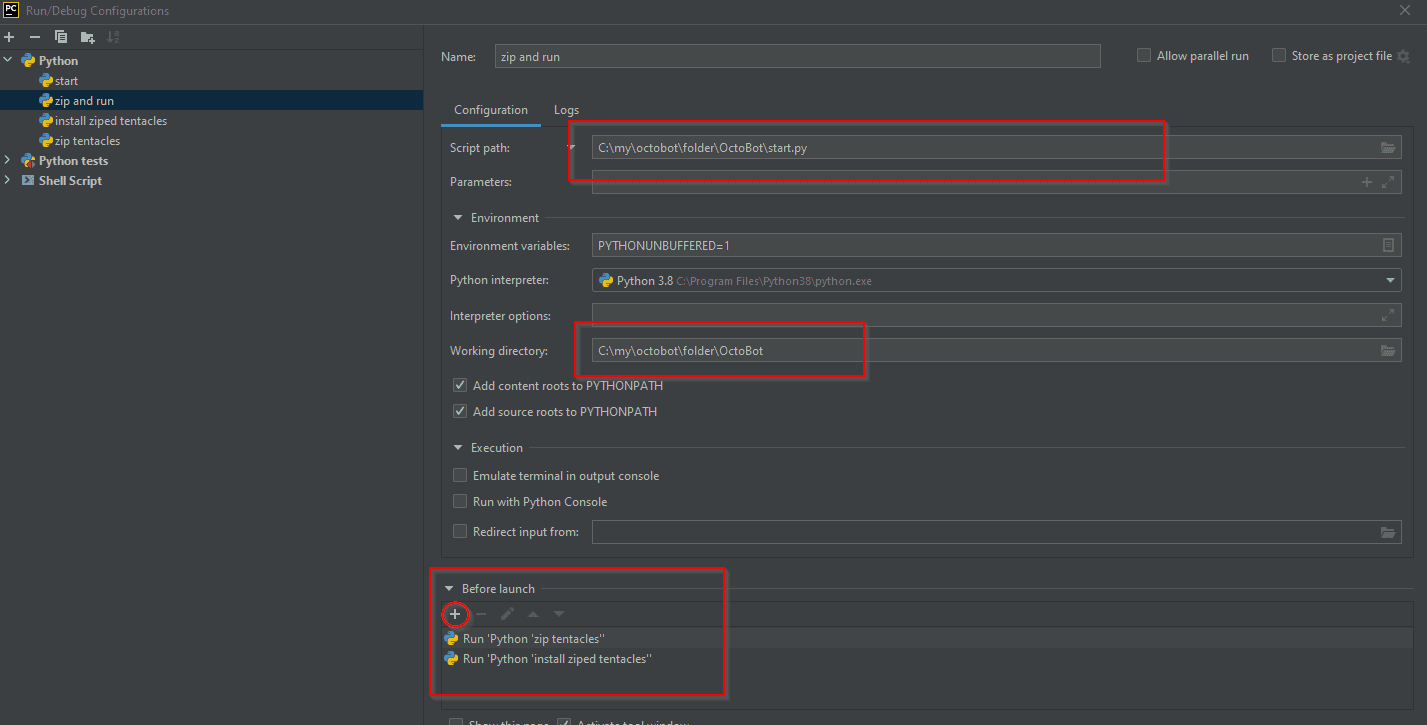
Task: Select the 'zip and run' configuration
Action: point(84,101)
